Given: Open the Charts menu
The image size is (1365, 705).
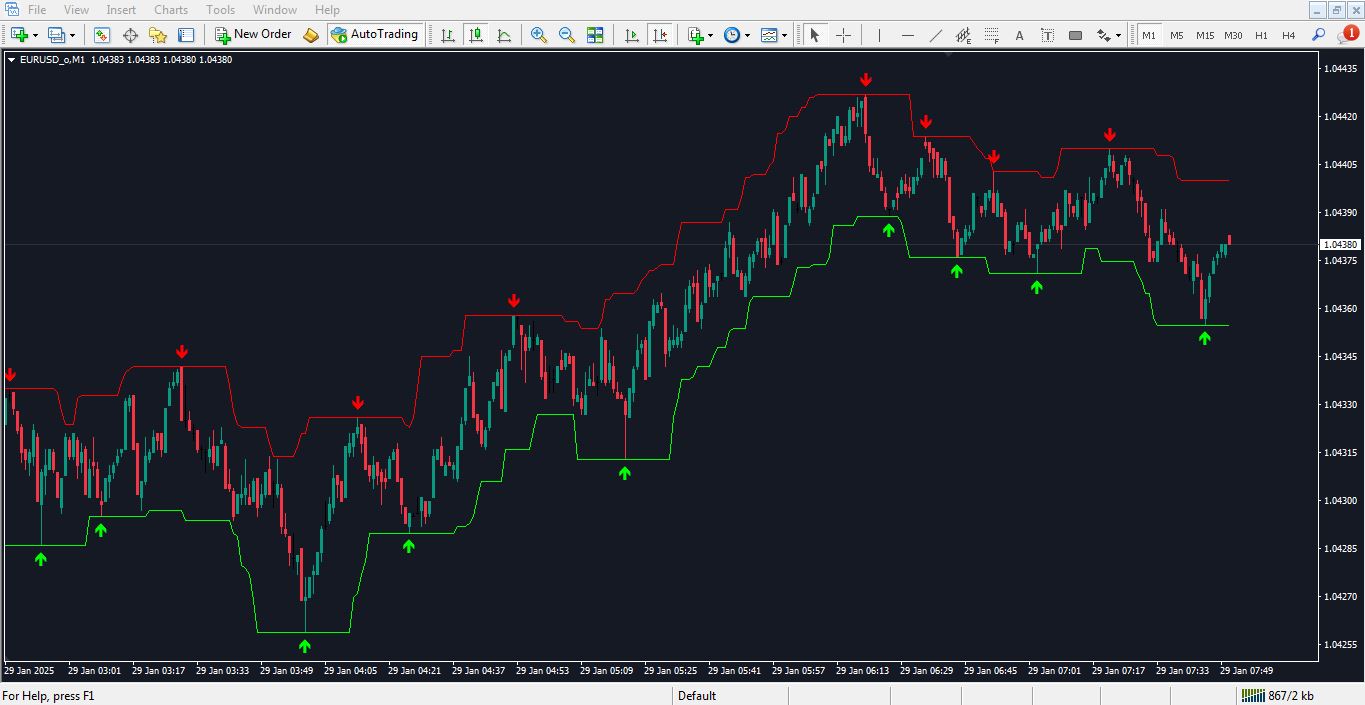Looking at the screenshot, I should click(x=171, y=9).
